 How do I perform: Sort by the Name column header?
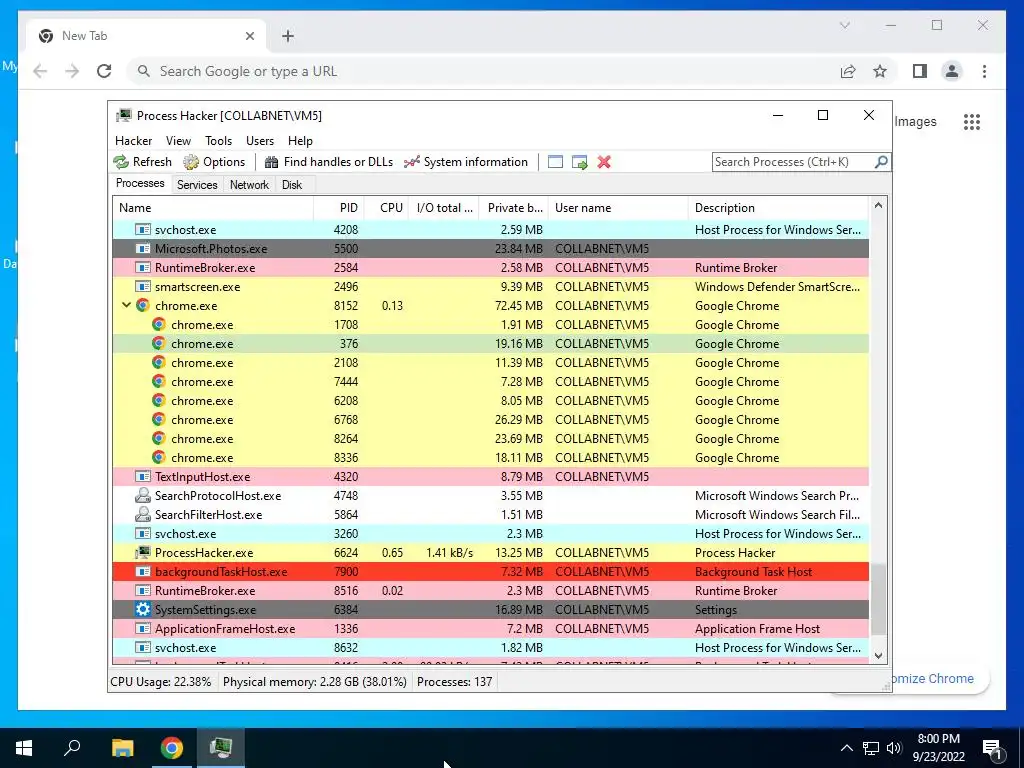213,208
